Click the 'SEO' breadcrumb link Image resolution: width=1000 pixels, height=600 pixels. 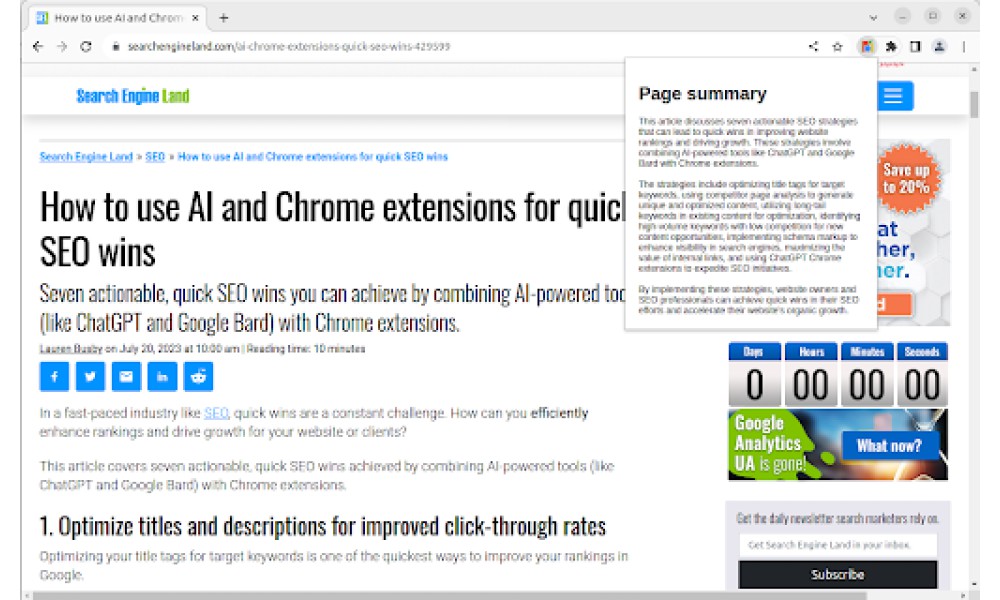155,157
